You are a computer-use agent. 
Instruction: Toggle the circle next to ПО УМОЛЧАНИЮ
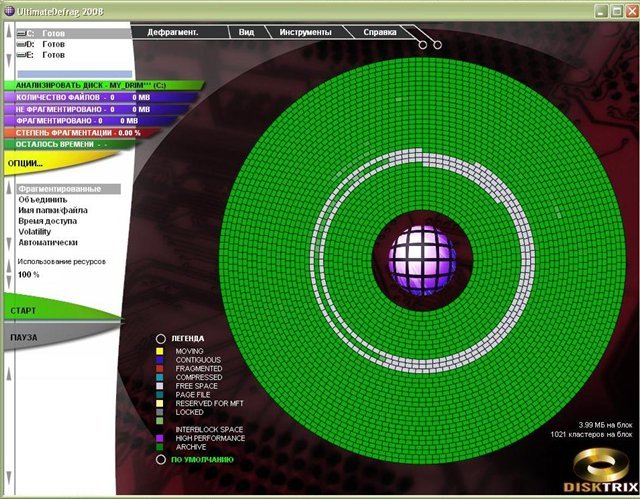click(161, 459)
